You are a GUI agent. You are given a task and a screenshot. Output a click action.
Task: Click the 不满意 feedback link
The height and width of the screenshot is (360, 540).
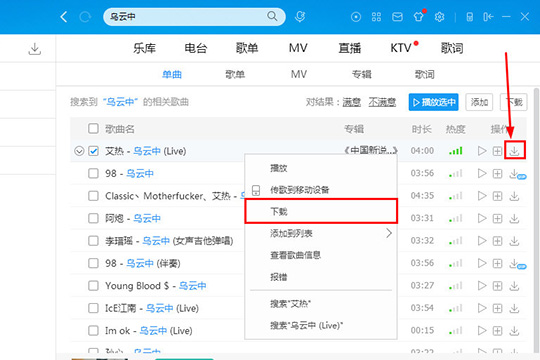(382, 102)
